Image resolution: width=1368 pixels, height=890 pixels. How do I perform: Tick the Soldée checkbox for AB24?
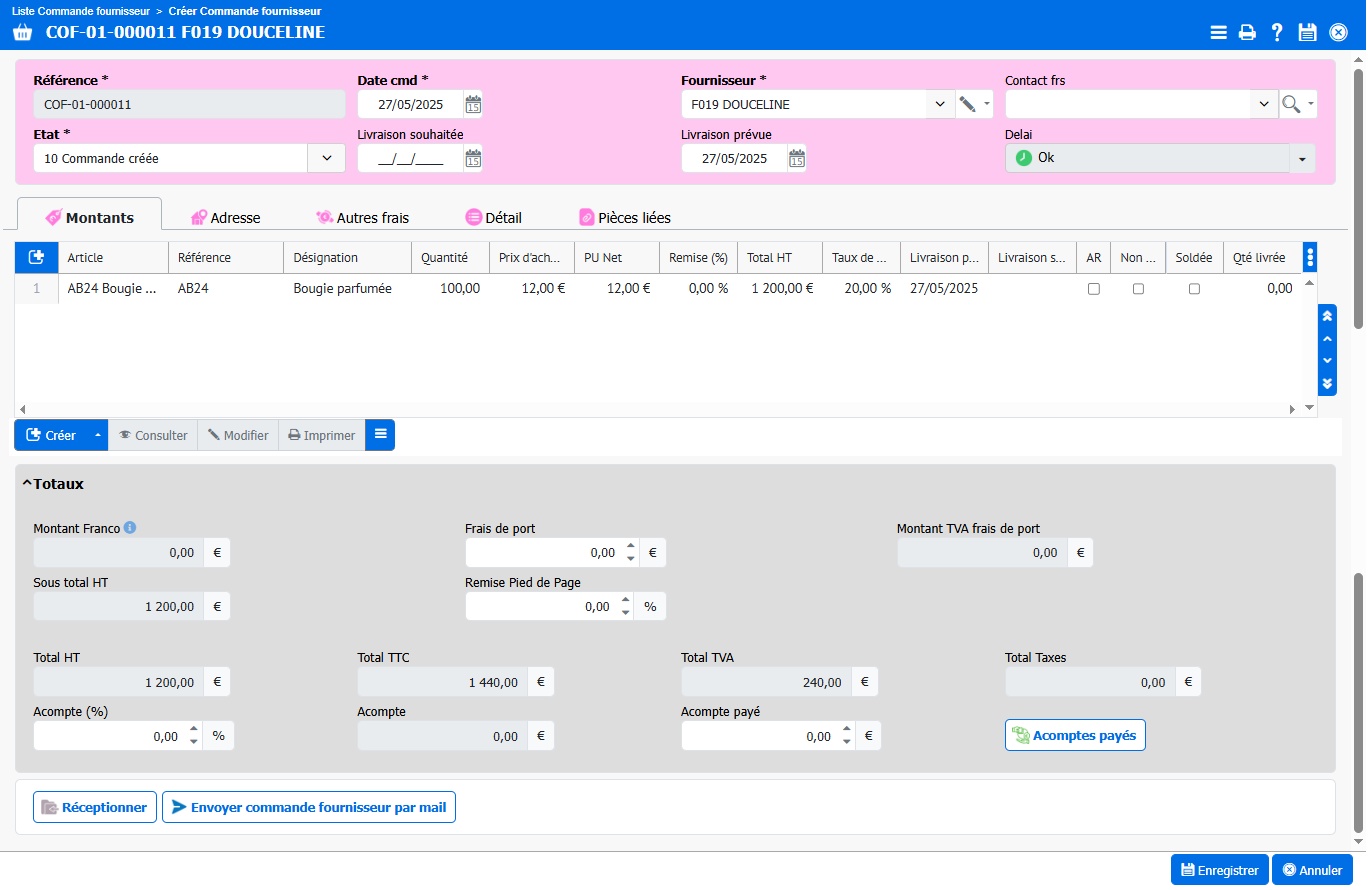pos(1194,289)
